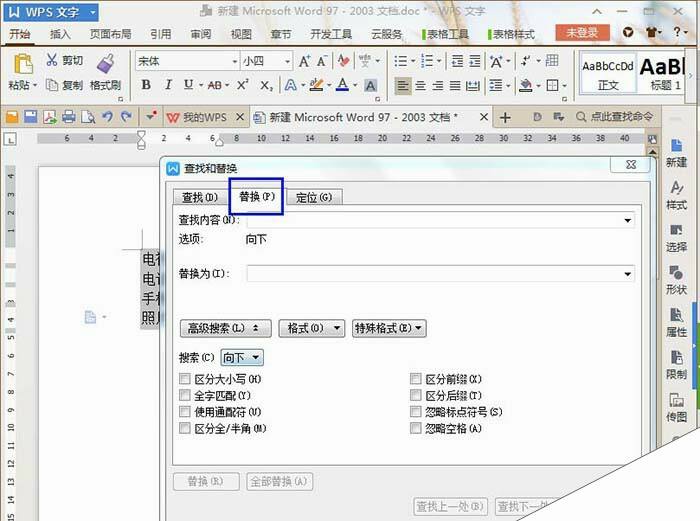This screenshot has width=700, height=521.
Task: Click the text highlight color swatch
Action: [316, 84]
